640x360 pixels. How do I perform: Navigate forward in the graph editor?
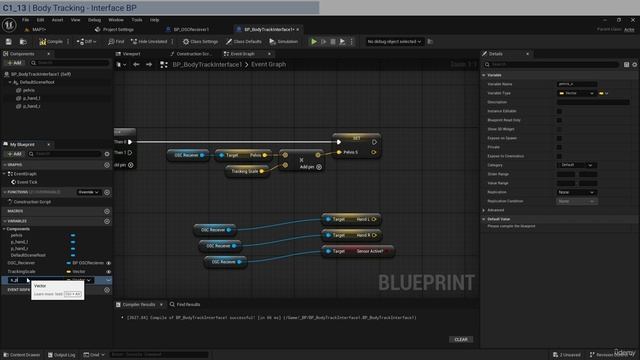[x=149, y=64]
